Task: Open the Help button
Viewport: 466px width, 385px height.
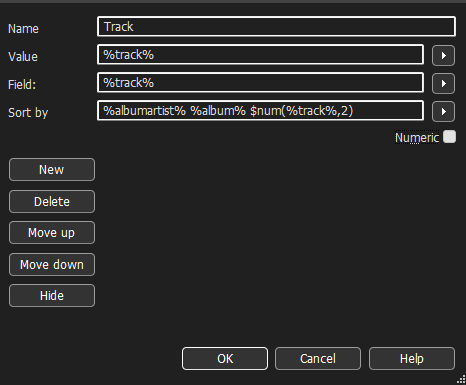Action: point(412,359)
